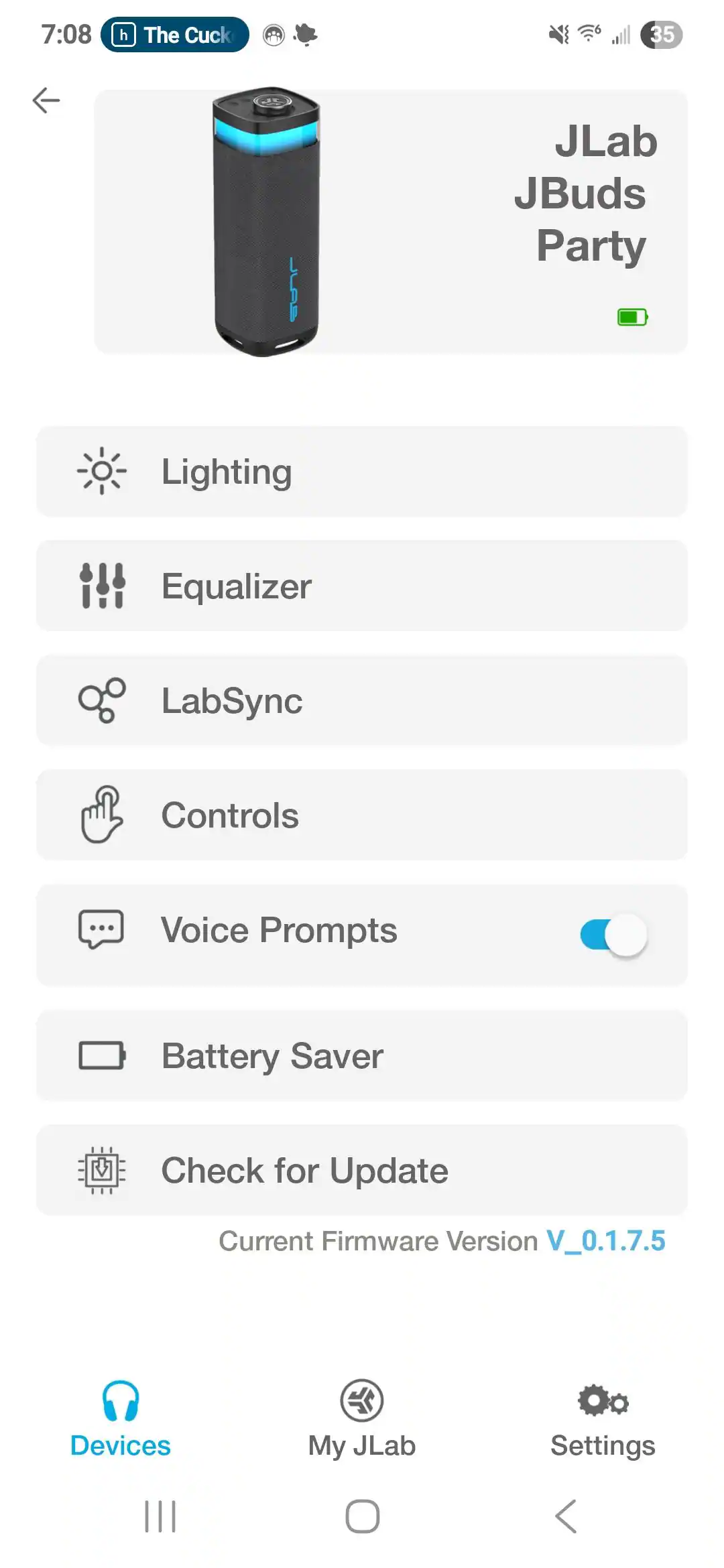
Task: Tap the Controls touch hand icon
Action: click(102, 815)
